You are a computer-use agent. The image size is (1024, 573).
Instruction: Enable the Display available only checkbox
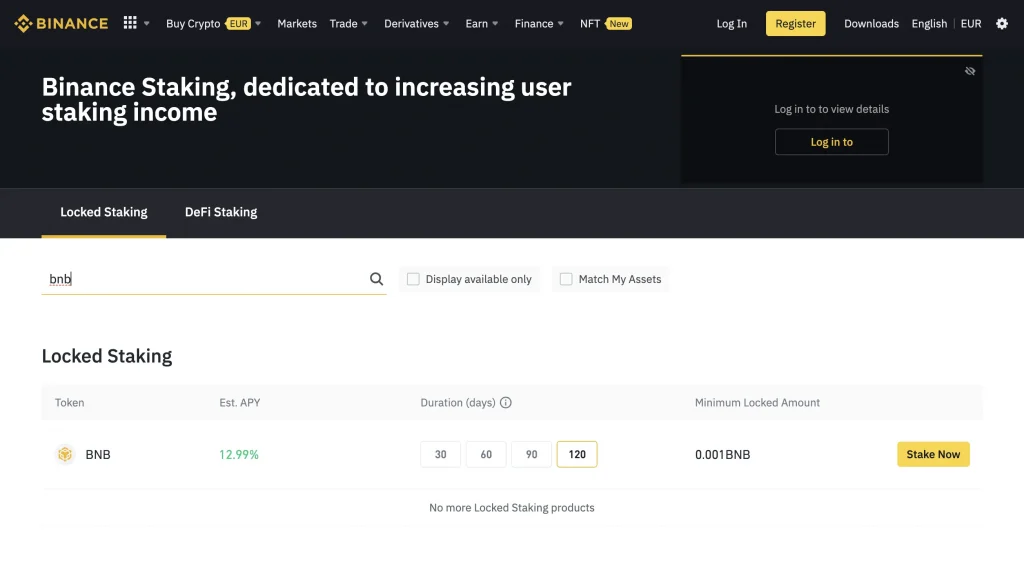[x=413, y=279]
